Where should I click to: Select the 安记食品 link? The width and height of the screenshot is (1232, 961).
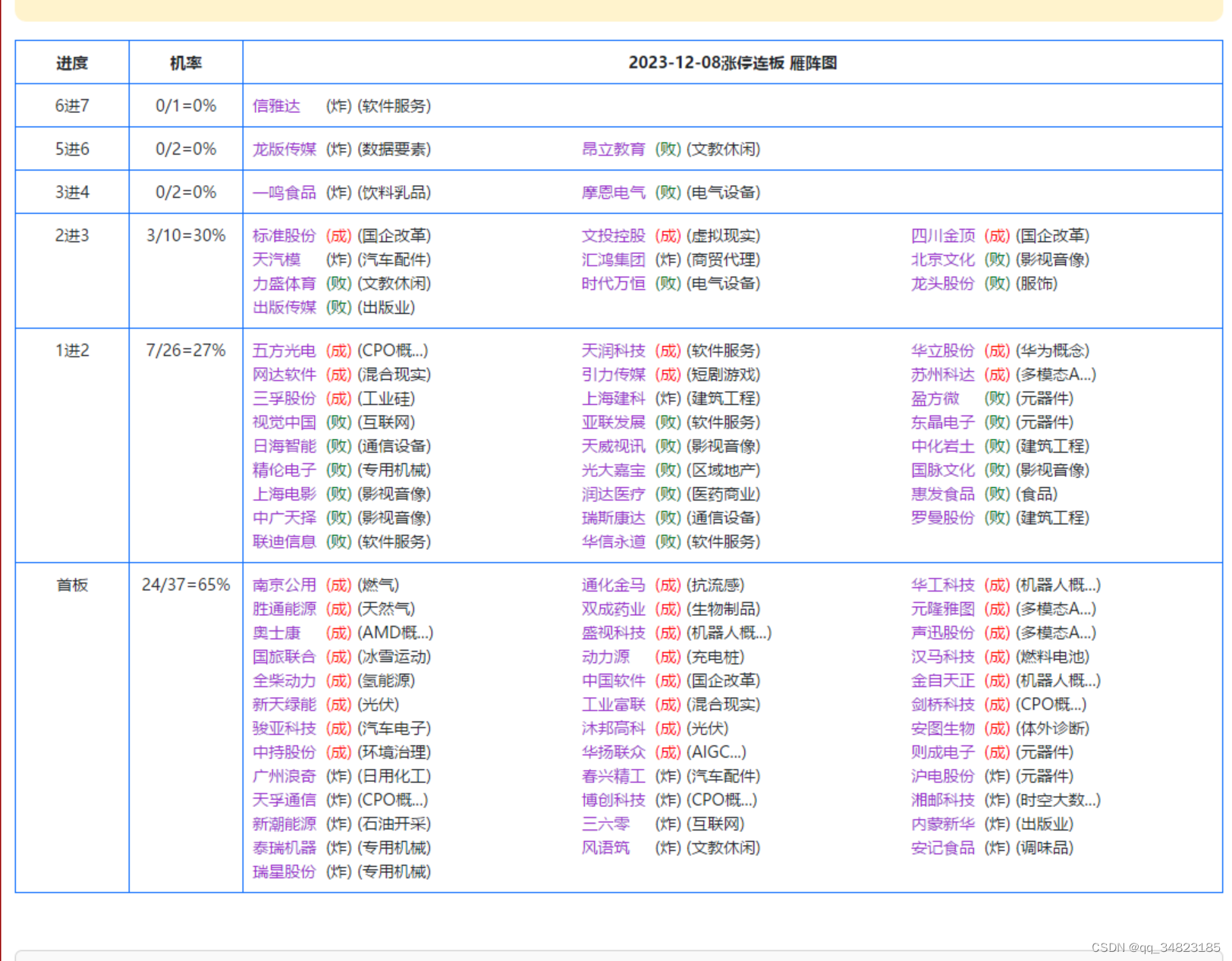tap(943, 848)
